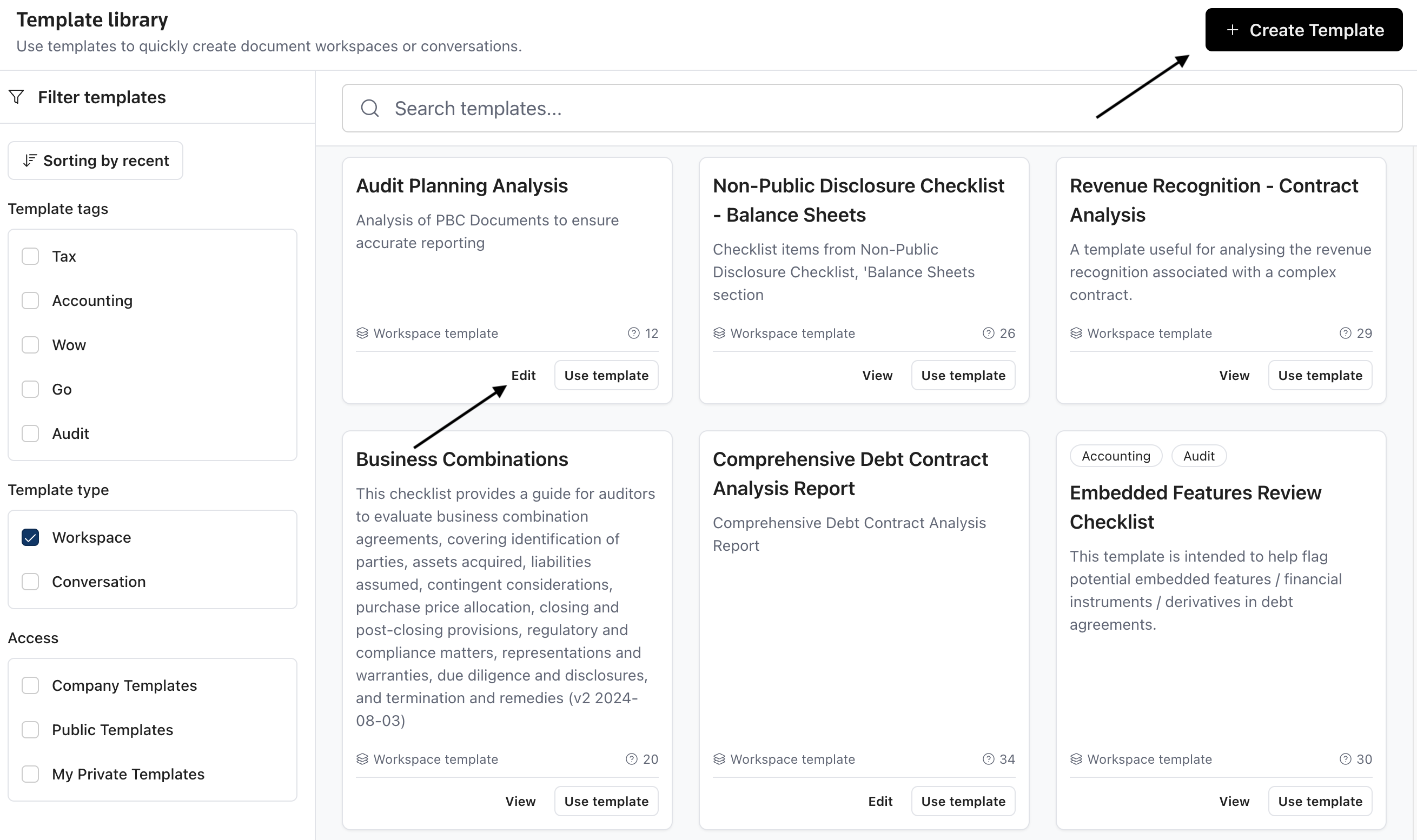Click question-count icon on Embedded Features Review card

point(1345,758)
